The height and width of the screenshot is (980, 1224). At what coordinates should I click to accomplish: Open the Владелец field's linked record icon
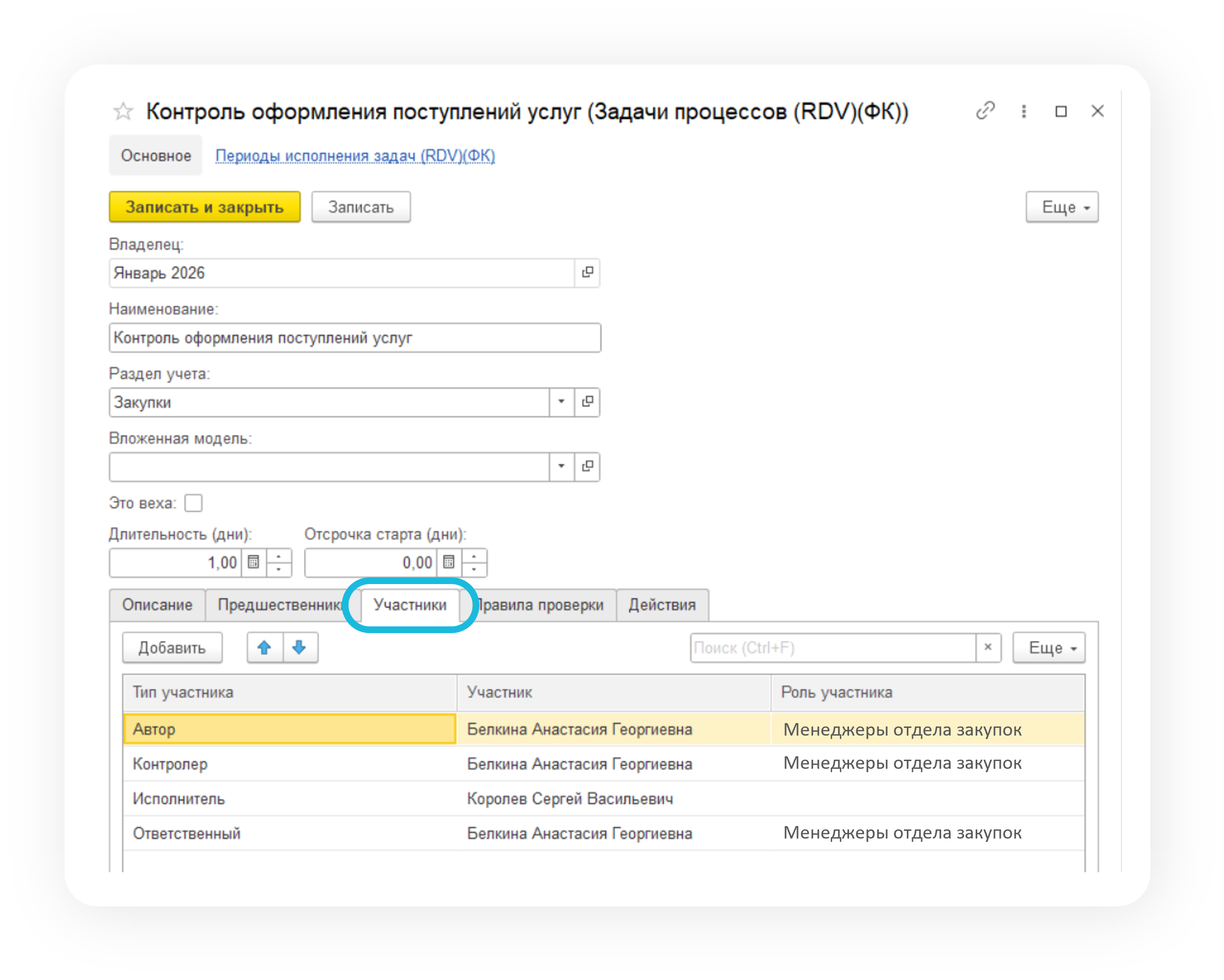point(588,272)
